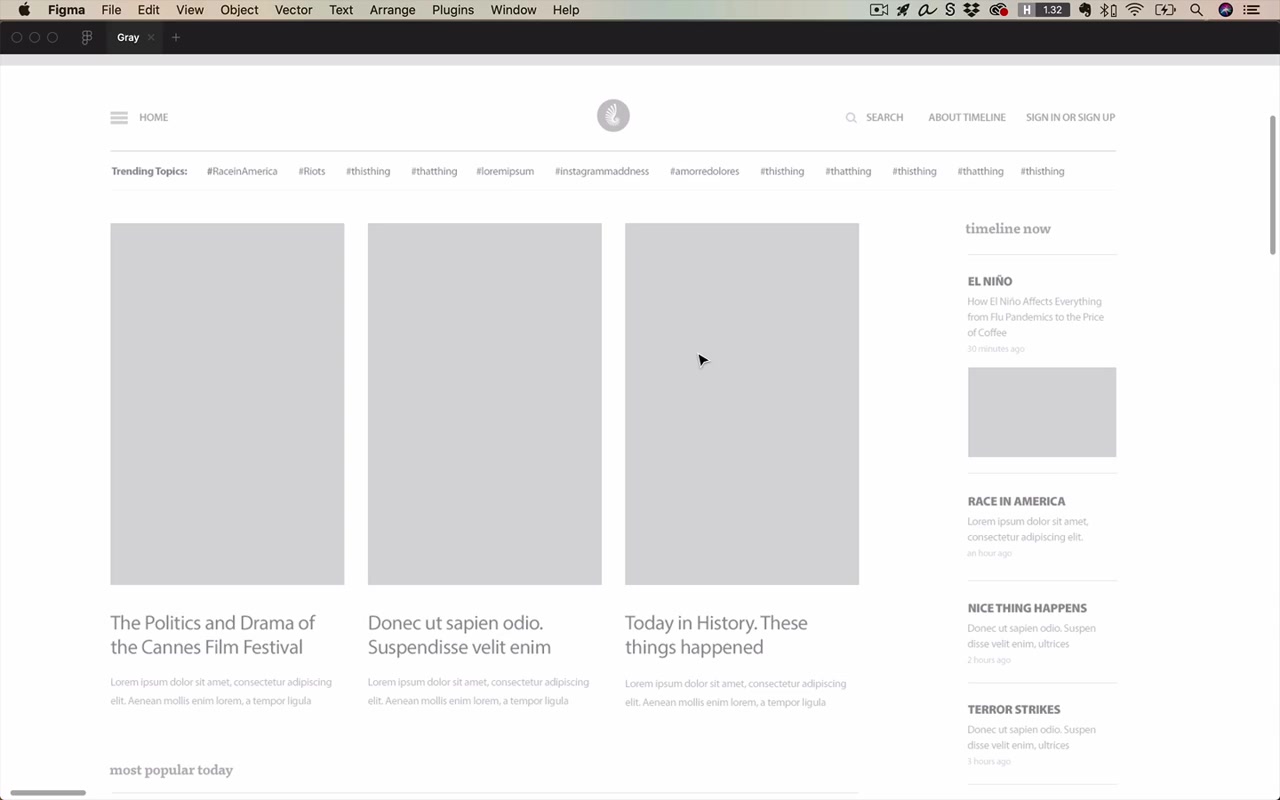Open the View menu
This screenshot has width=1280, height=800.
[190, 10]
